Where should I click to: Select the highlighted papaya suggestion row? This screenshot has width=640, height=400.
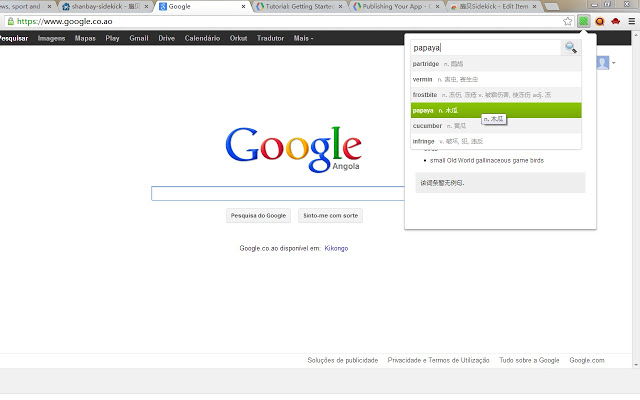pos(496,110)
